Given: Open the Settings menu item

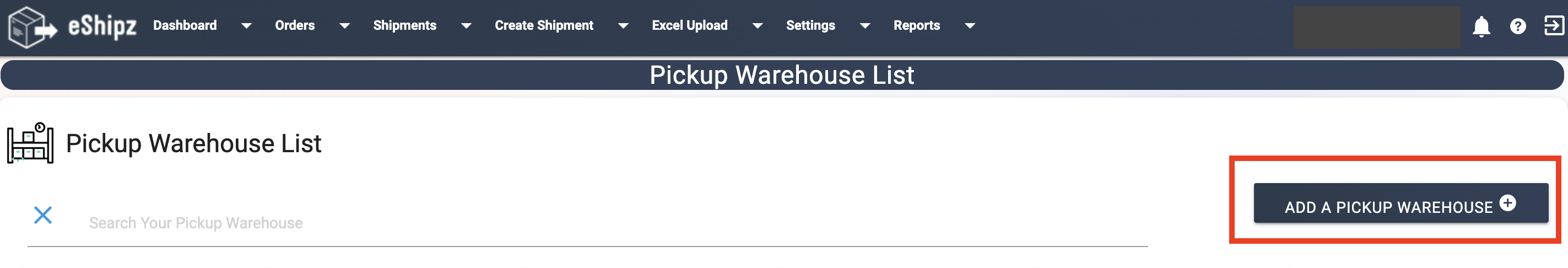Looking at the screenshot, I should 810,25.
